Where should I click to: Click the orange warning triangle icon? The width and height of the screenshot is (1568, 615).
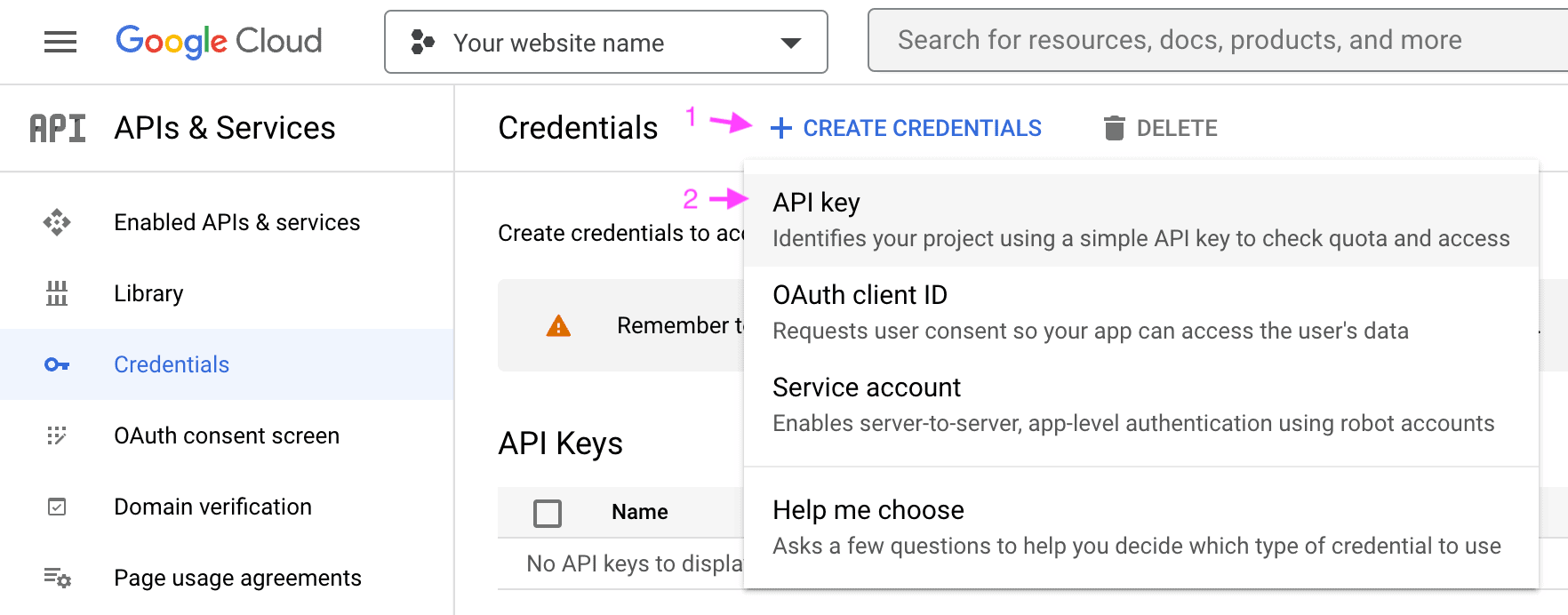point(558,326)
